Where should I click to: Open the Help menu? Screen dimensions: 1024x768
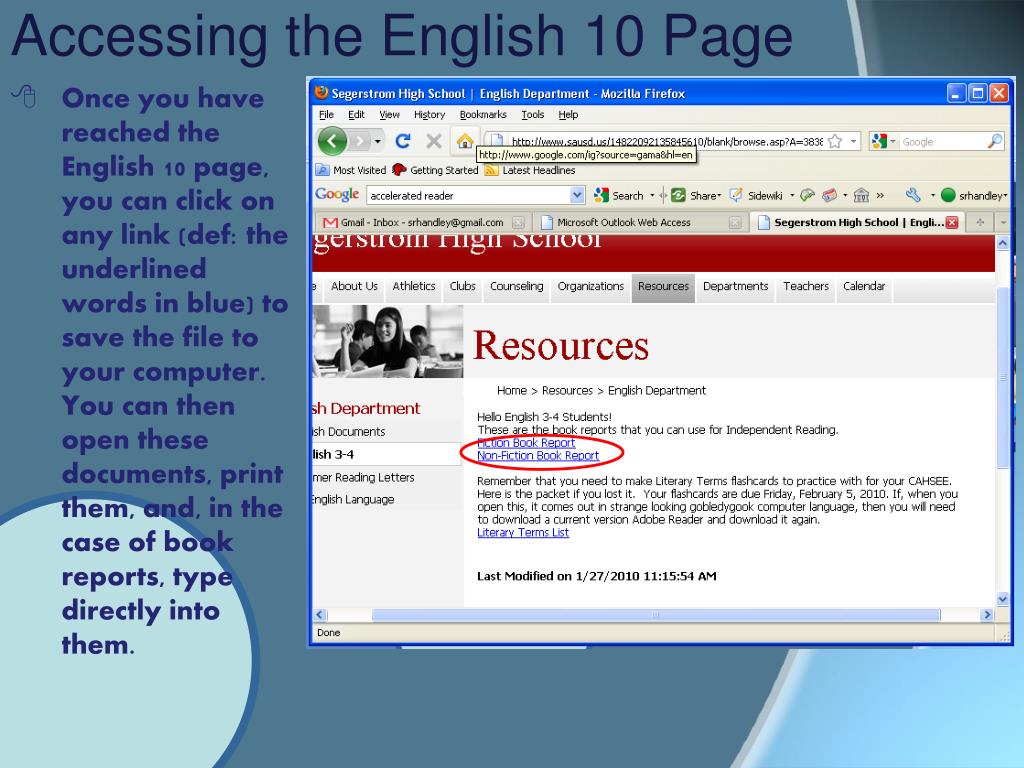click(x=568, y=114)
